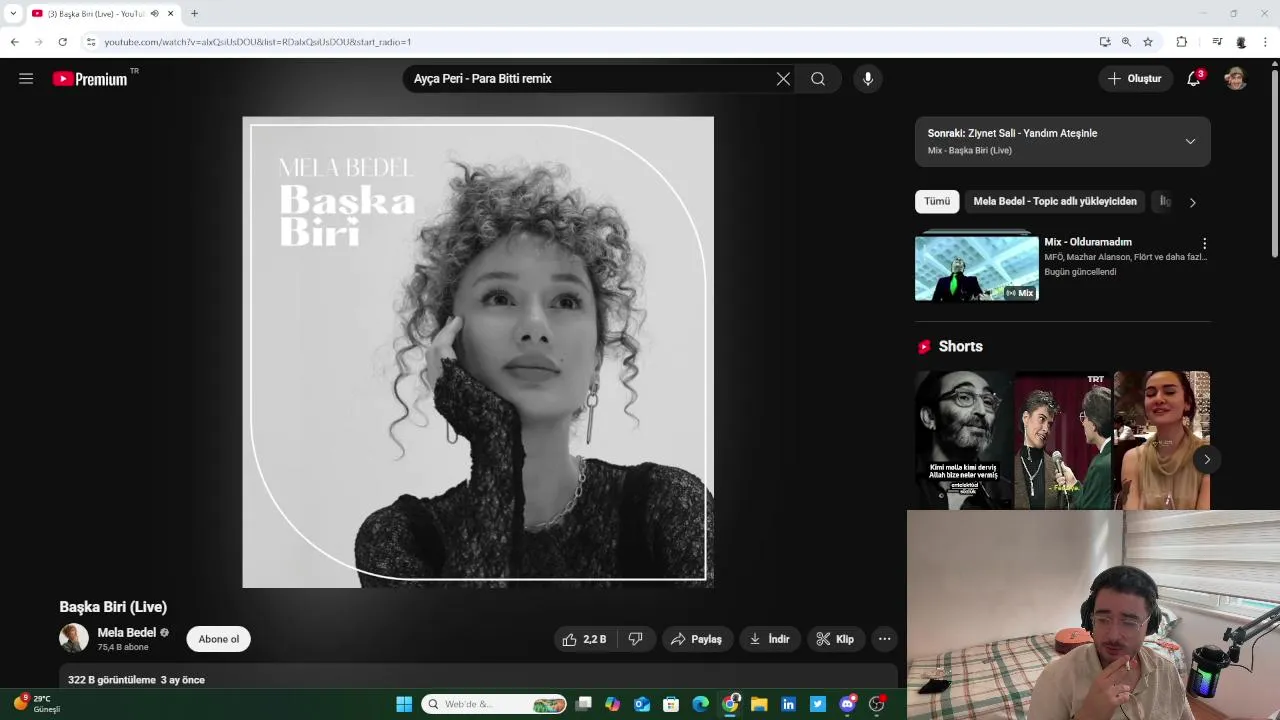This screenshot has width=1280, height=720.
Task: Open Chrome's three-dot menu
Action: (x=1265, y=42)
